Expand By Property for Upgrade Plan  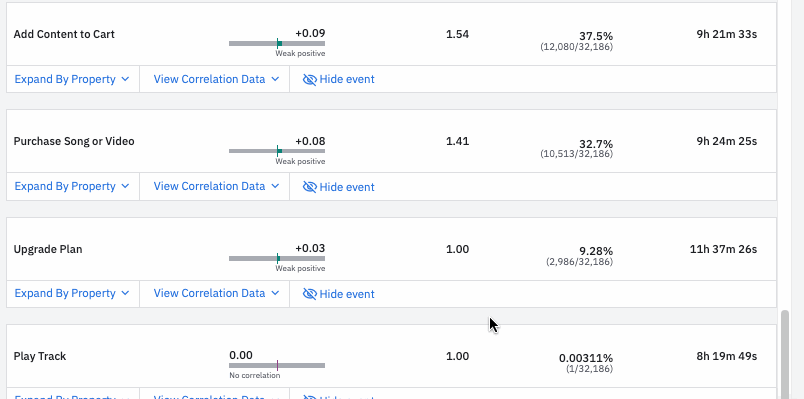click(x=72, y=293)
